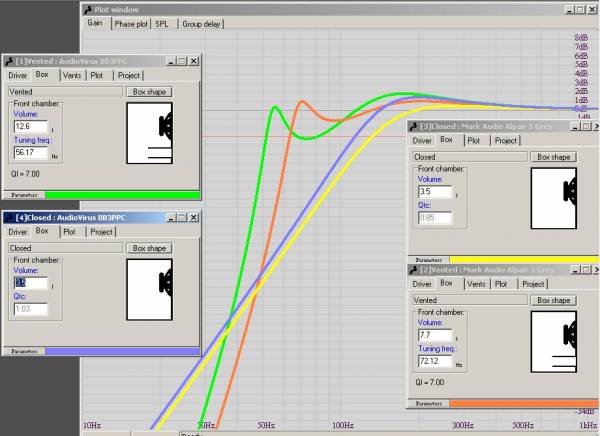Open Plot tab in [2]Vented Mark Audio window
Screen dimensions: 600x436
pyautogui.click(x=501, y=284)
